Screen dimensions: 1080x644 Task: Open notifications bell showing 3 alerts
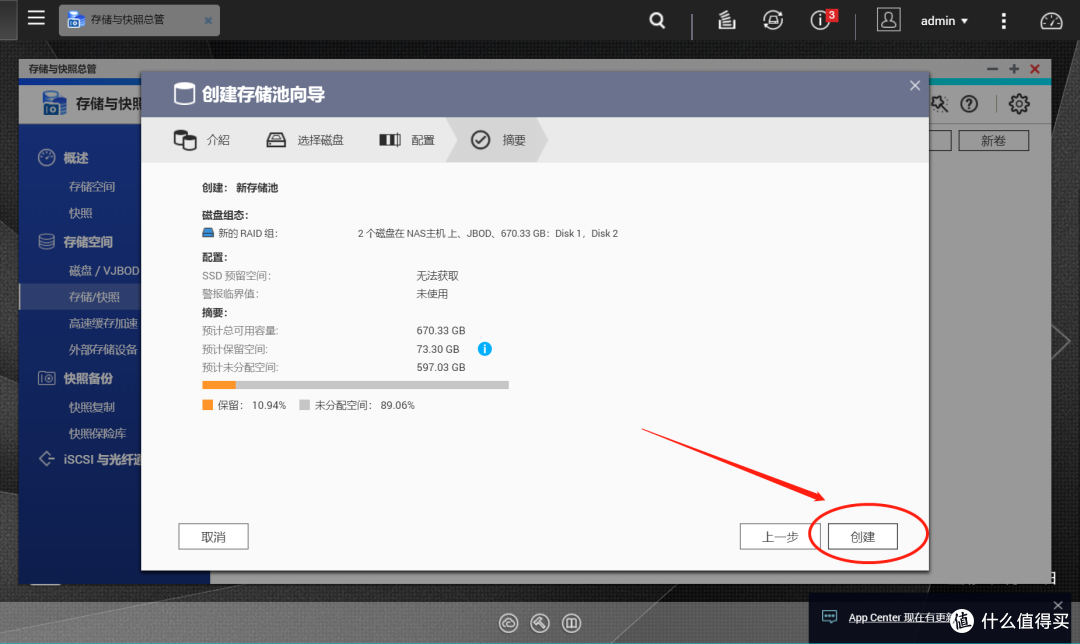(x=820, y=20)
